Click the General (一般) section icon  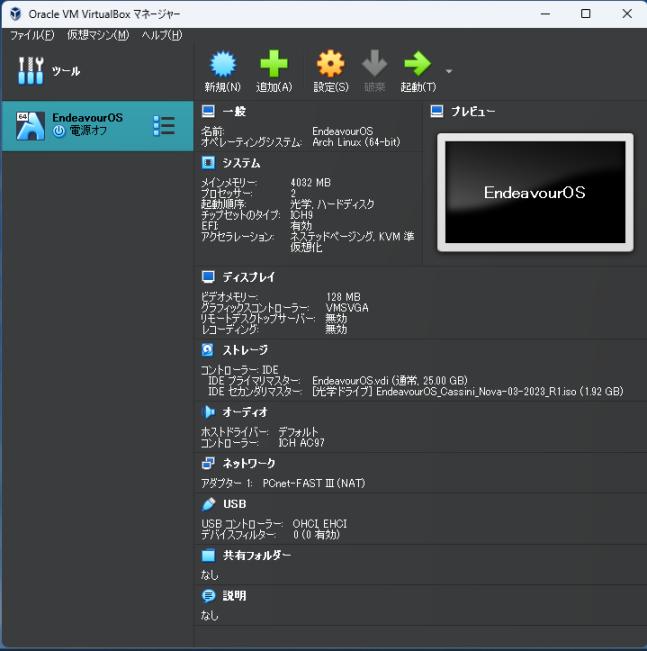point(208,111)
